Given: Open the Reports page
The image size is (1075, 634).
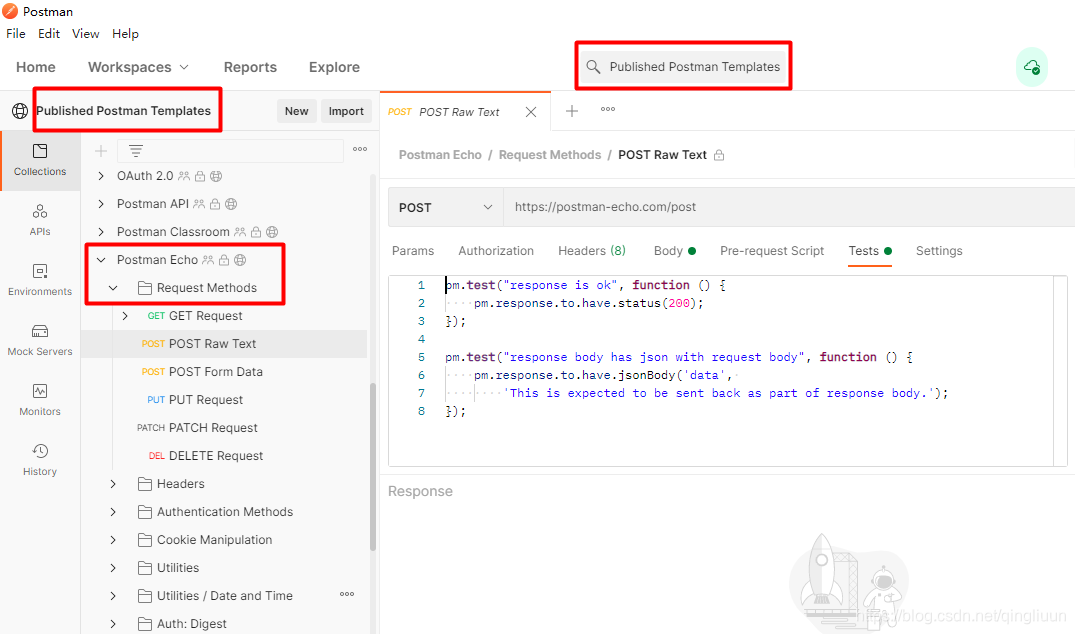Looking at the screenshot, I should point(250,67).
